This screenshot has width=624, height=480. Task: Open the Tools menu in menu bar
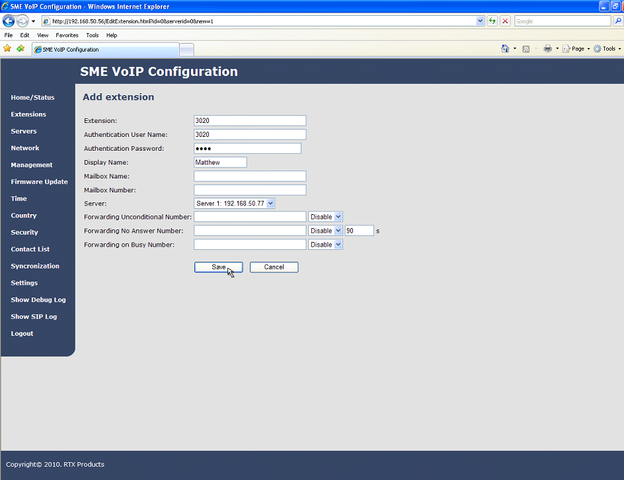(92, 35)
